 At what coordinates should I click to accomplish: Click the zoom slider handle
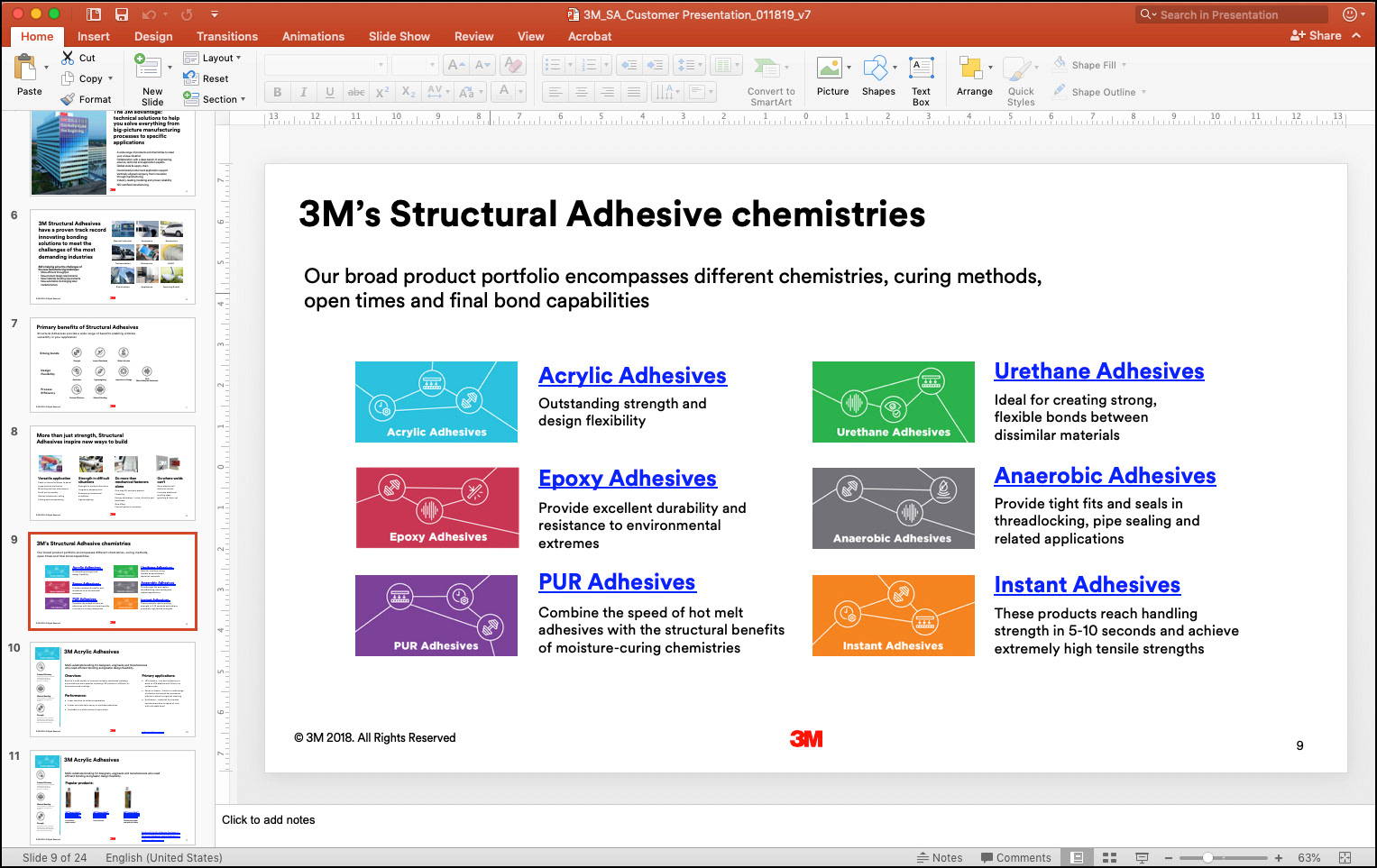tap(1207, 857)
